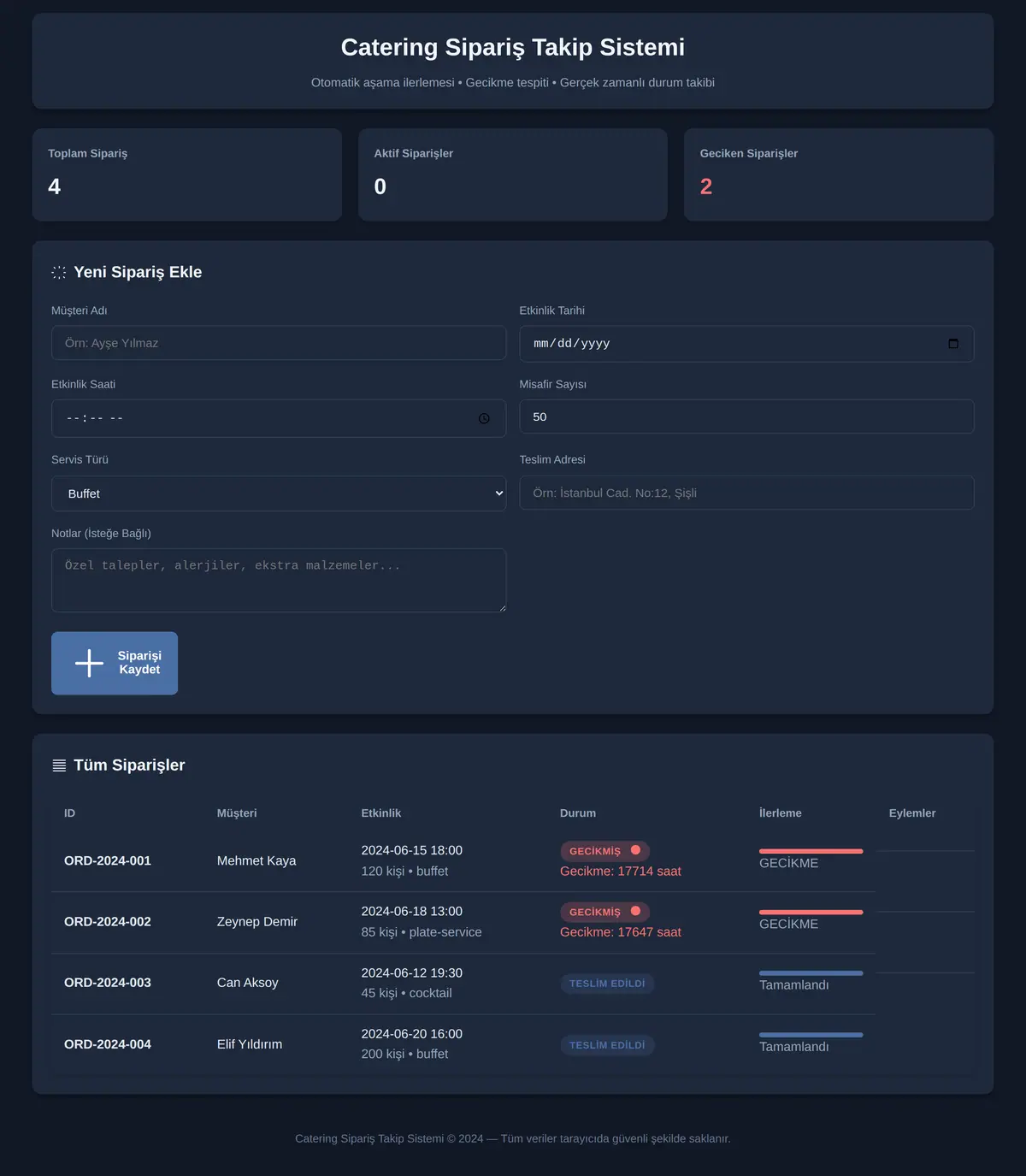Click the red progress bar for ORD-2024-002

811,912
